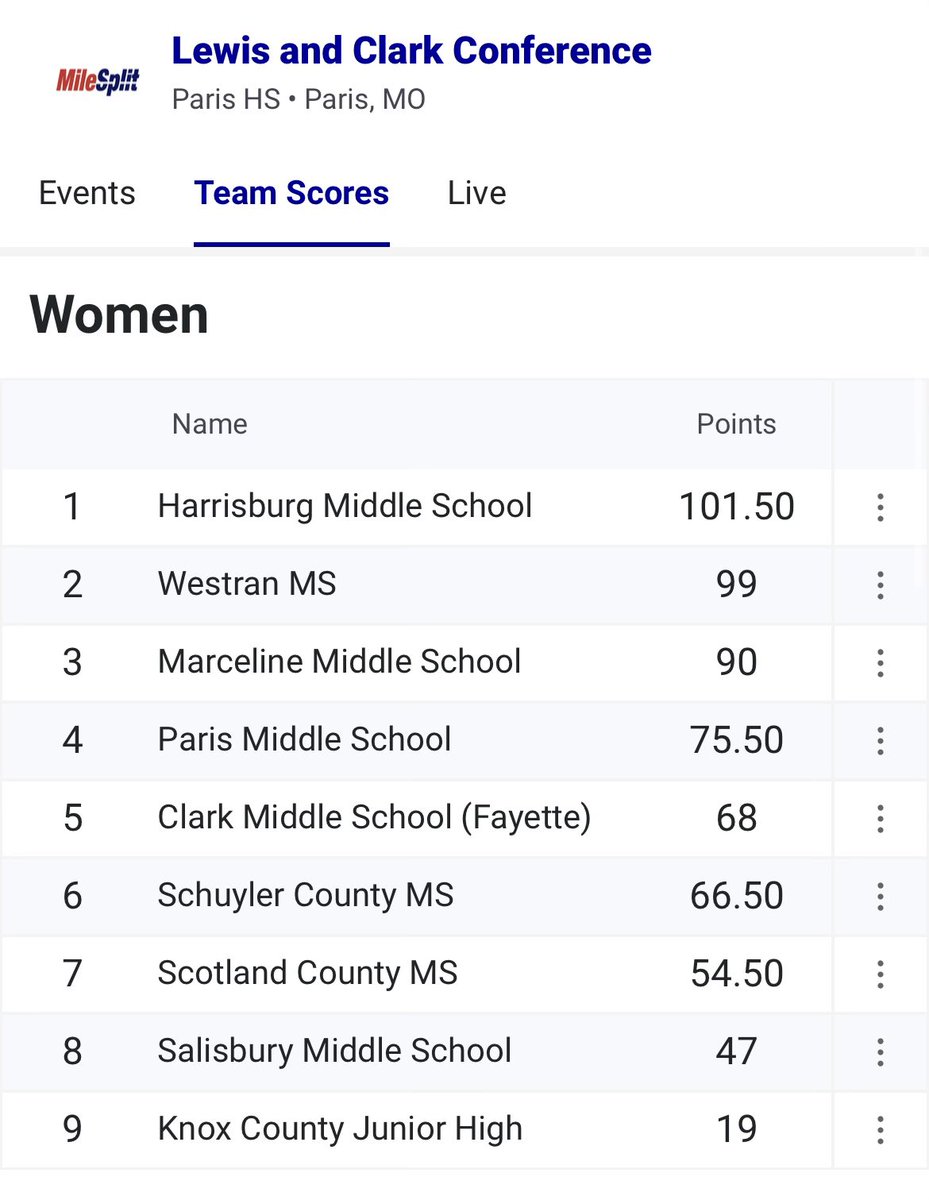929x1200 pixels.
Task: Click the Name column header
Action: [209, 424]
